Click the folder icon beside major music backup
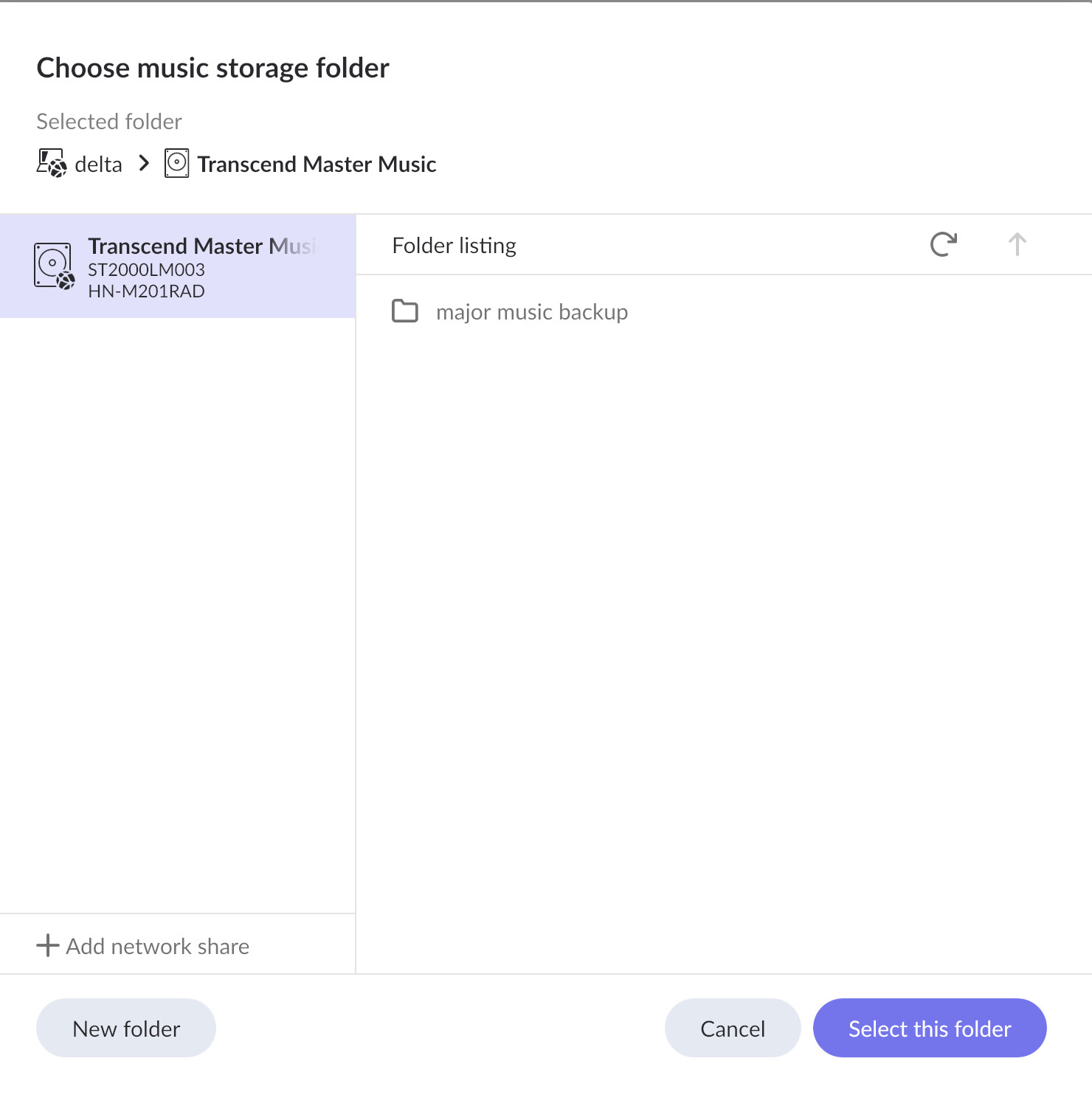The width and height of the screenshot is (1092, 1095). click(404, 311)
